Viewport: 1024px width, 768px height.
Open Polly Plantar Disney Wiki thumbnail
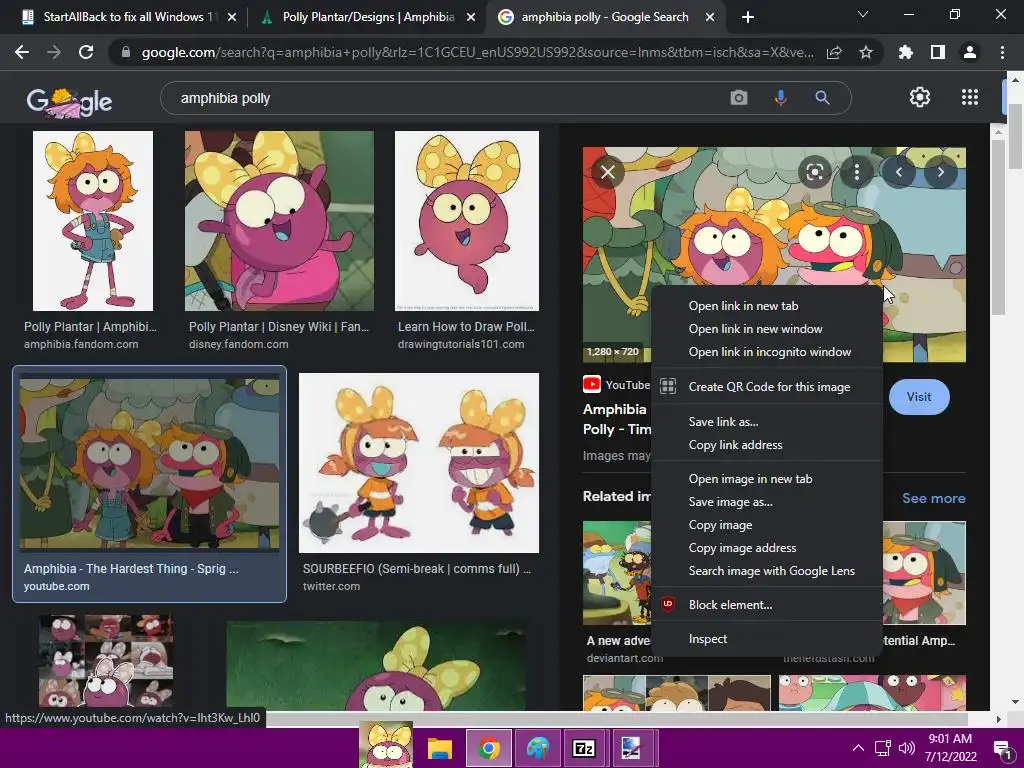click(x=280, y=221)
